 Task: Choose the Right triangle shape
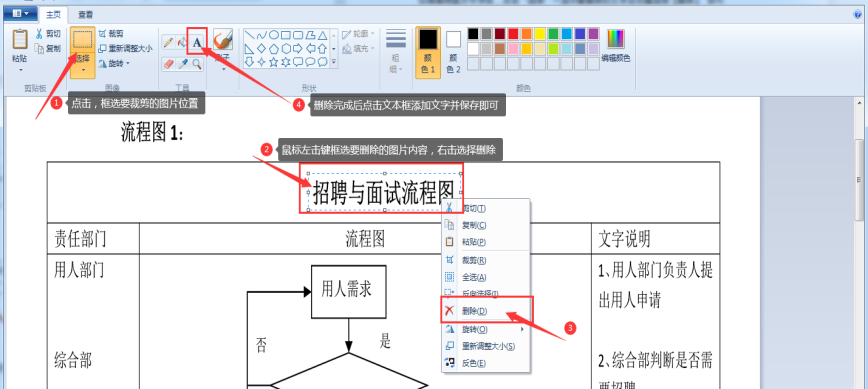pyautogui.click(x=250, y=49)
